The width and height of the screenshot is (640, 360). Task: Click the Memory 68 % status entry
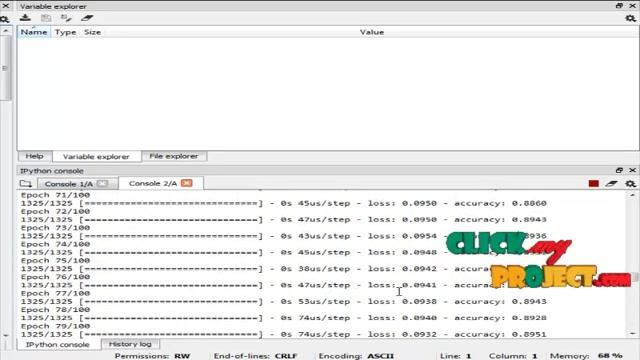(586, 356)
